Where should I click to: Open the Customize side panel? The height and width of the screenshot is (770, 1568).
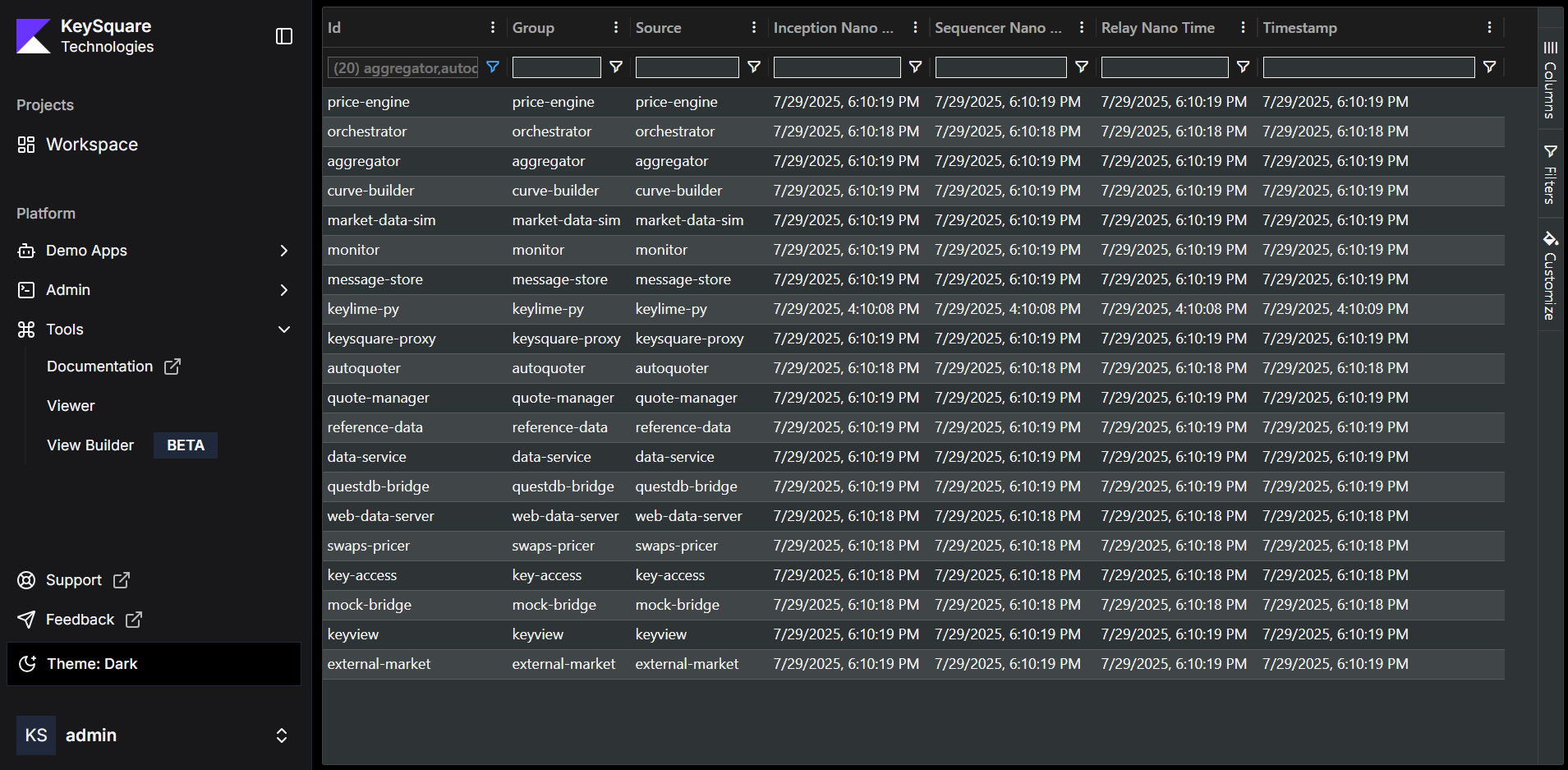[x=1550, y=275]
